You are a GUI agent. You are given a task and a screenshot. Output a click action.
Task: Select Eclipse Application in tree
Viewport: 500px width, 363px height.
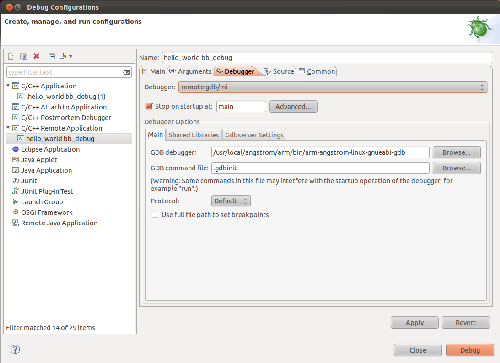pyautogui.click(x=50, y=149)
